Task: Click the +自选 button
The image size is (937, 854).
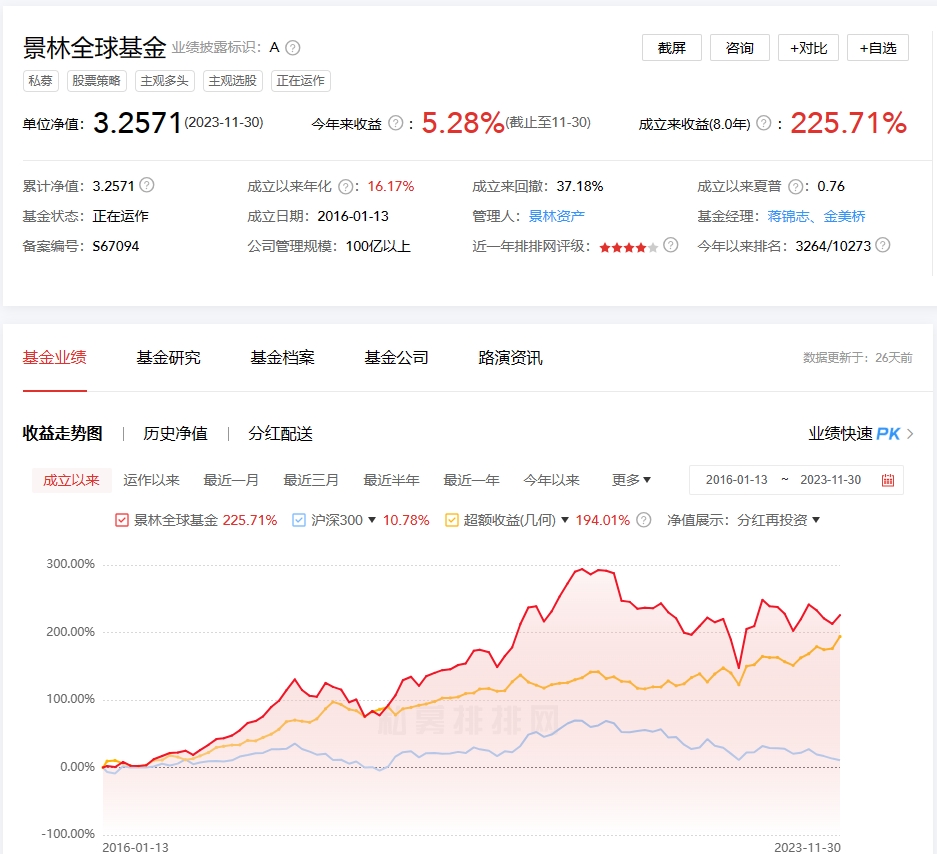Action: click(878, 48)
